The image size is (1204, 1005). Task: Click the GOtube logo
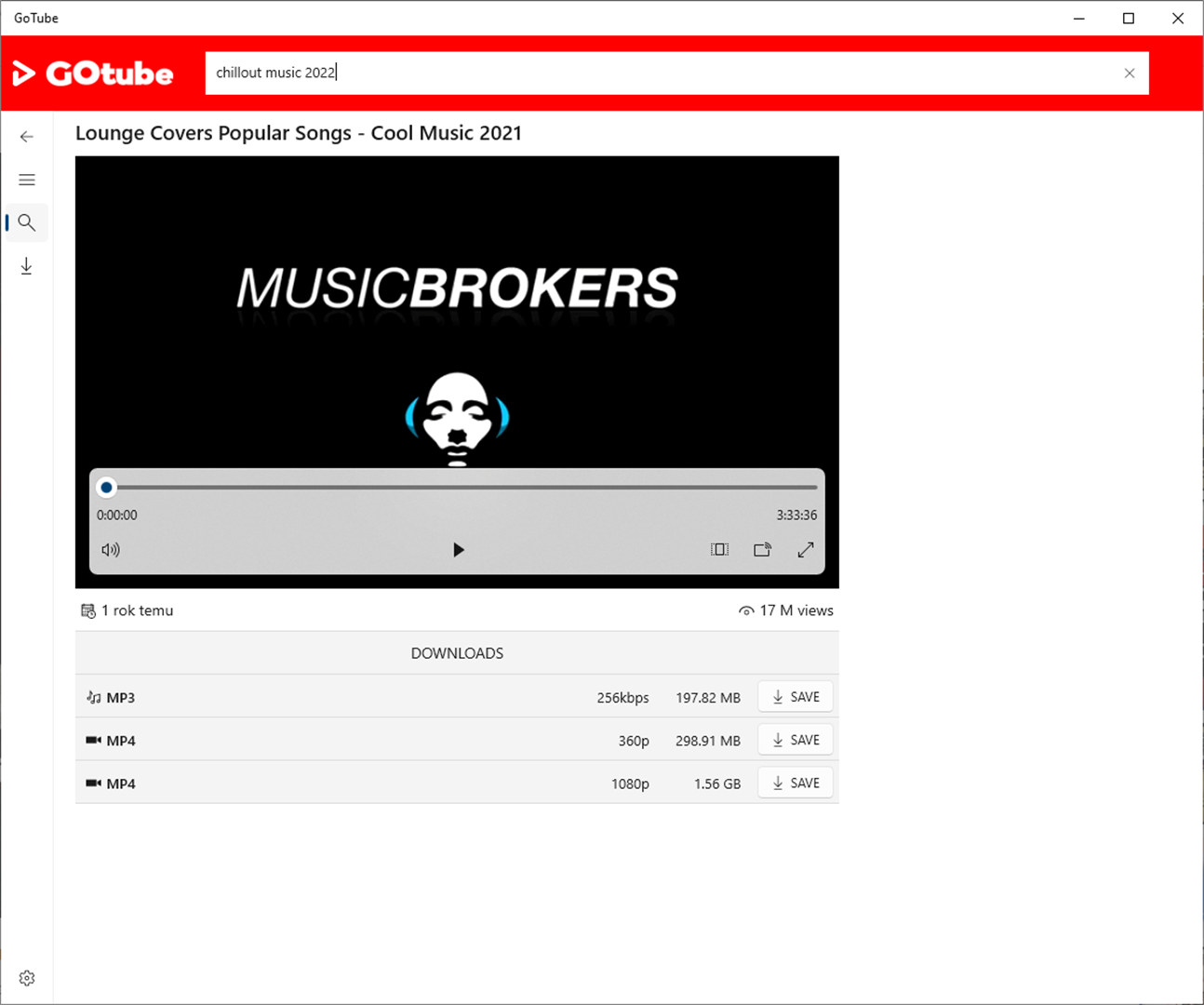point(93,74)
